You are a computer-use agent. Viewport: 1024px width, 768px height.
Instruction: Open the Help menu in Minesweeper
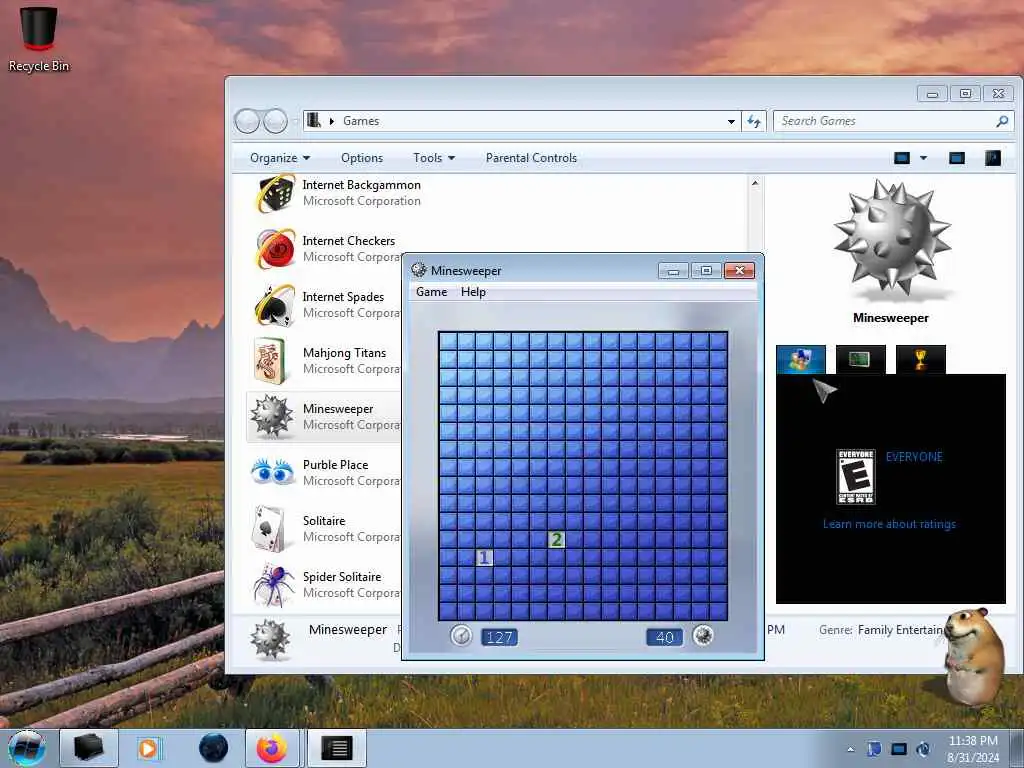tap(473, 292)
